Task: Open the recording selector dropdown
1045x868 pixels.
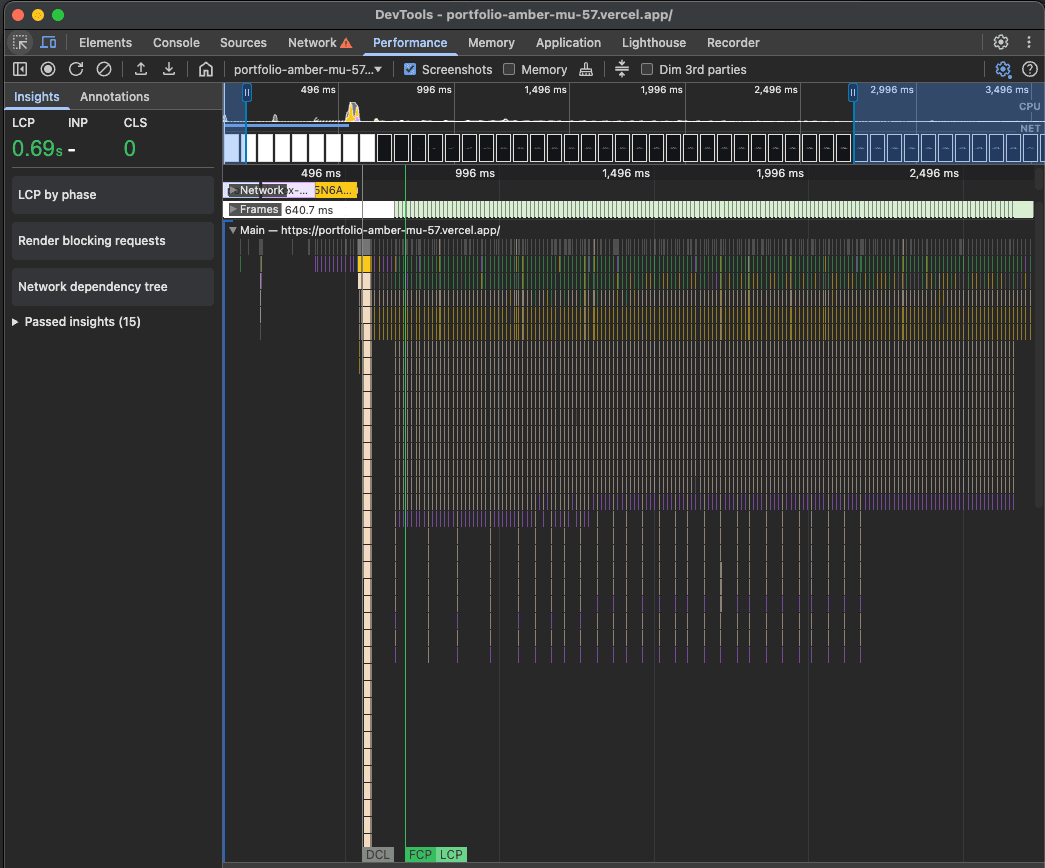Action: click(x=307, y=69)
